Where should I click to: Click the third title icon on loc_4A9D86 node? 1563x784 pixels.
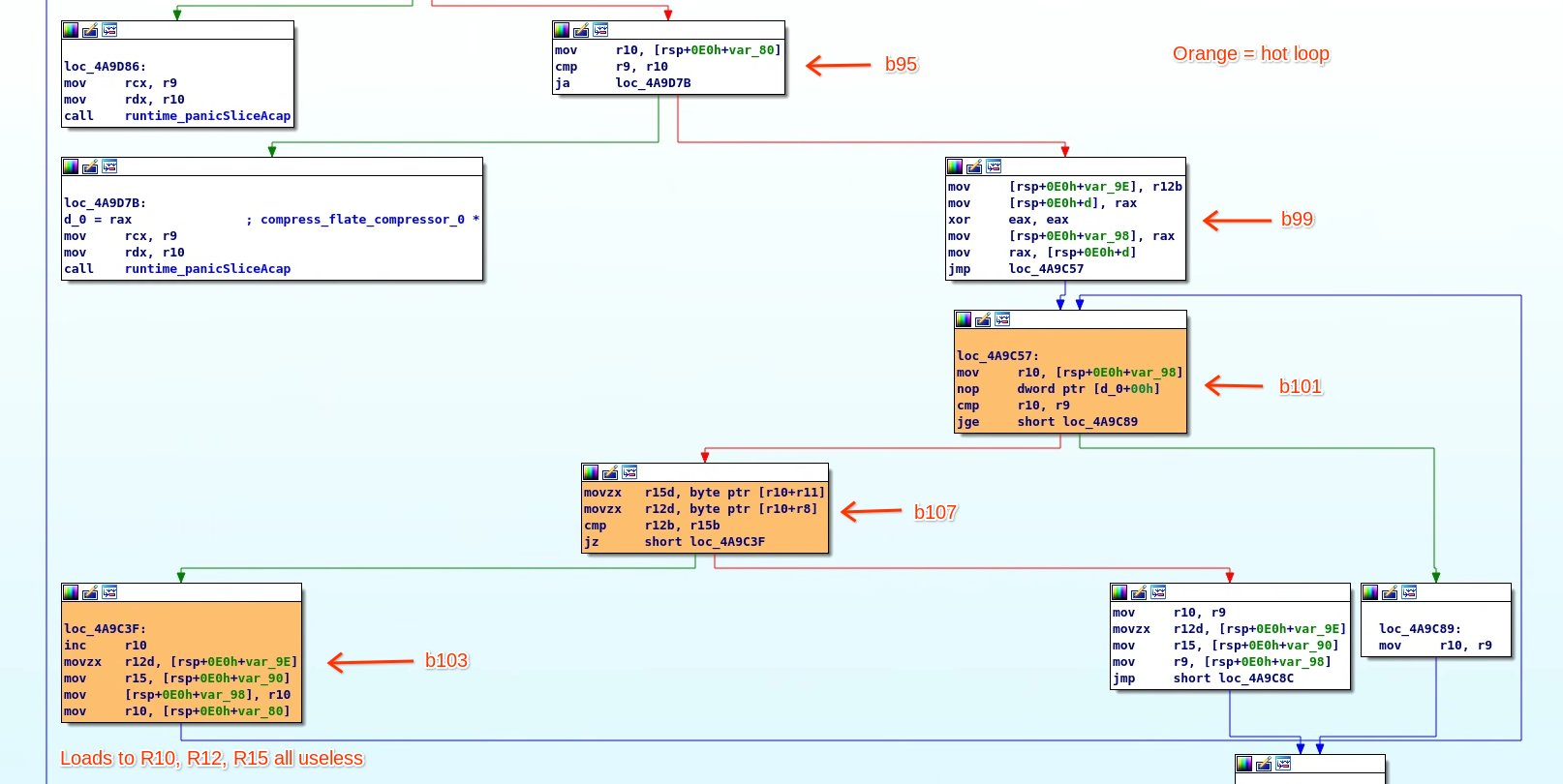click(109, 30)
